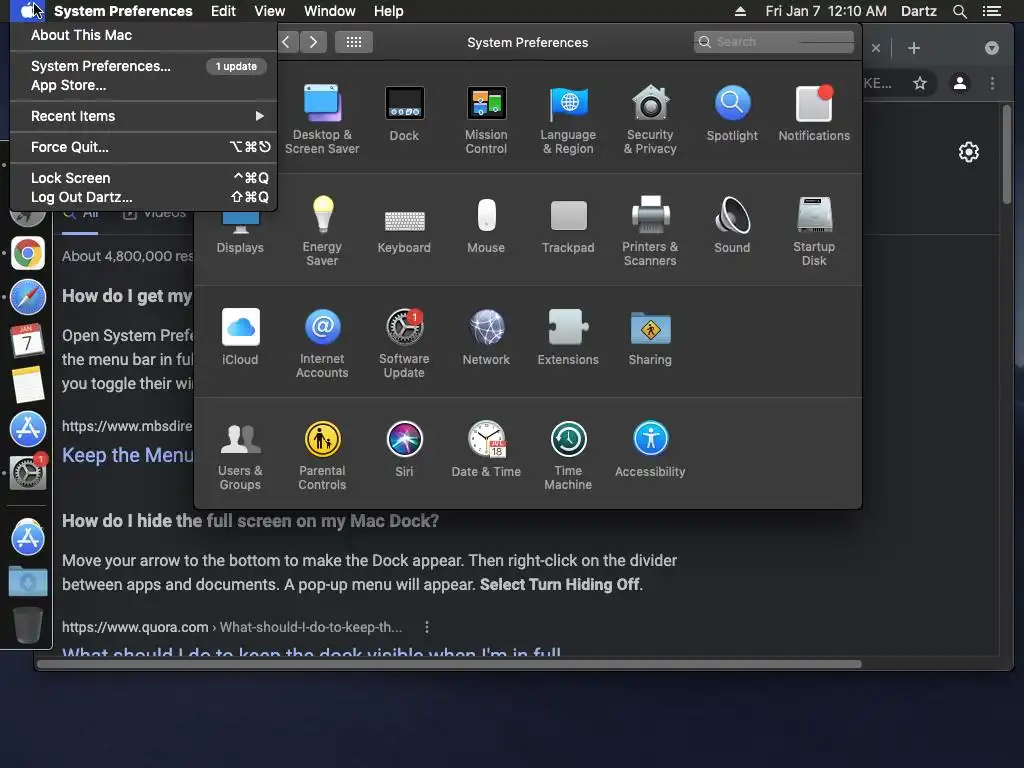Open Sound preferences
The width and height of the screenshot is (1024, 768).
[x=732, y=226]
